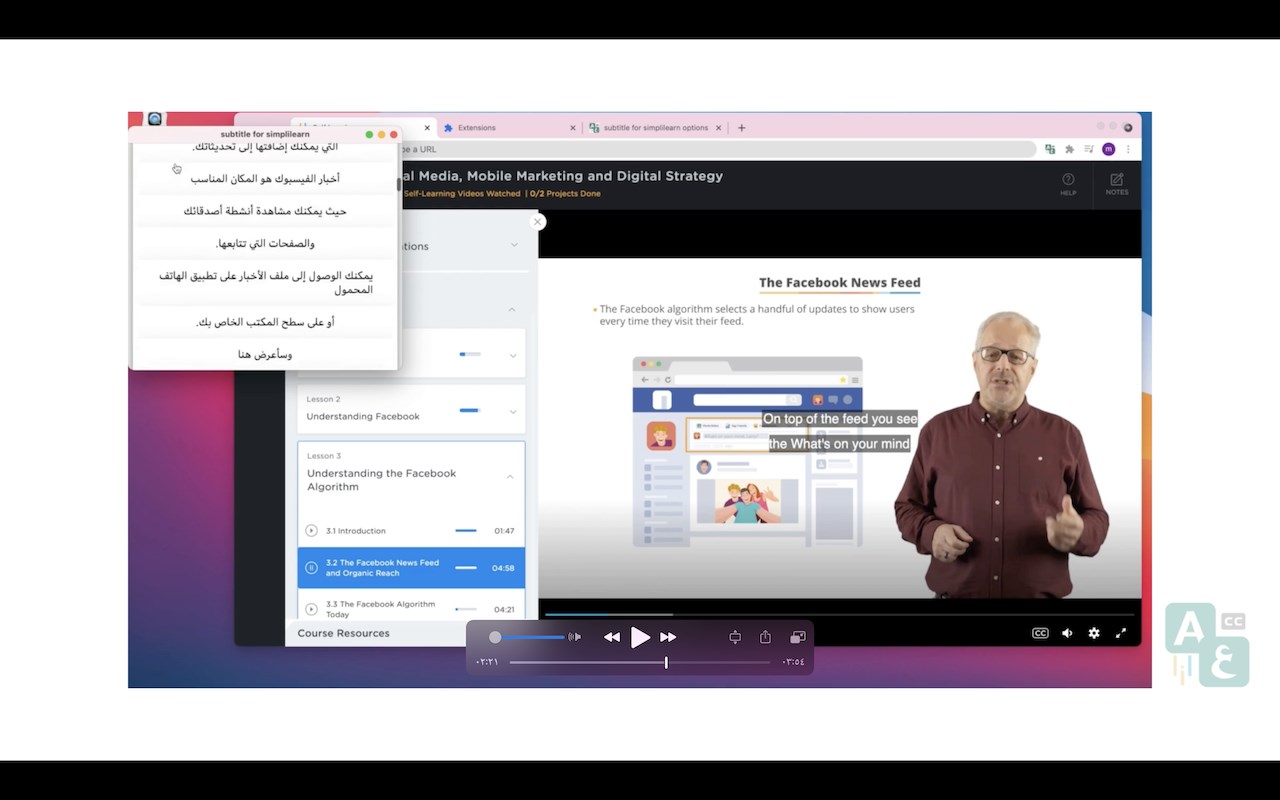Close the first Chrome tab

[427, 128]
